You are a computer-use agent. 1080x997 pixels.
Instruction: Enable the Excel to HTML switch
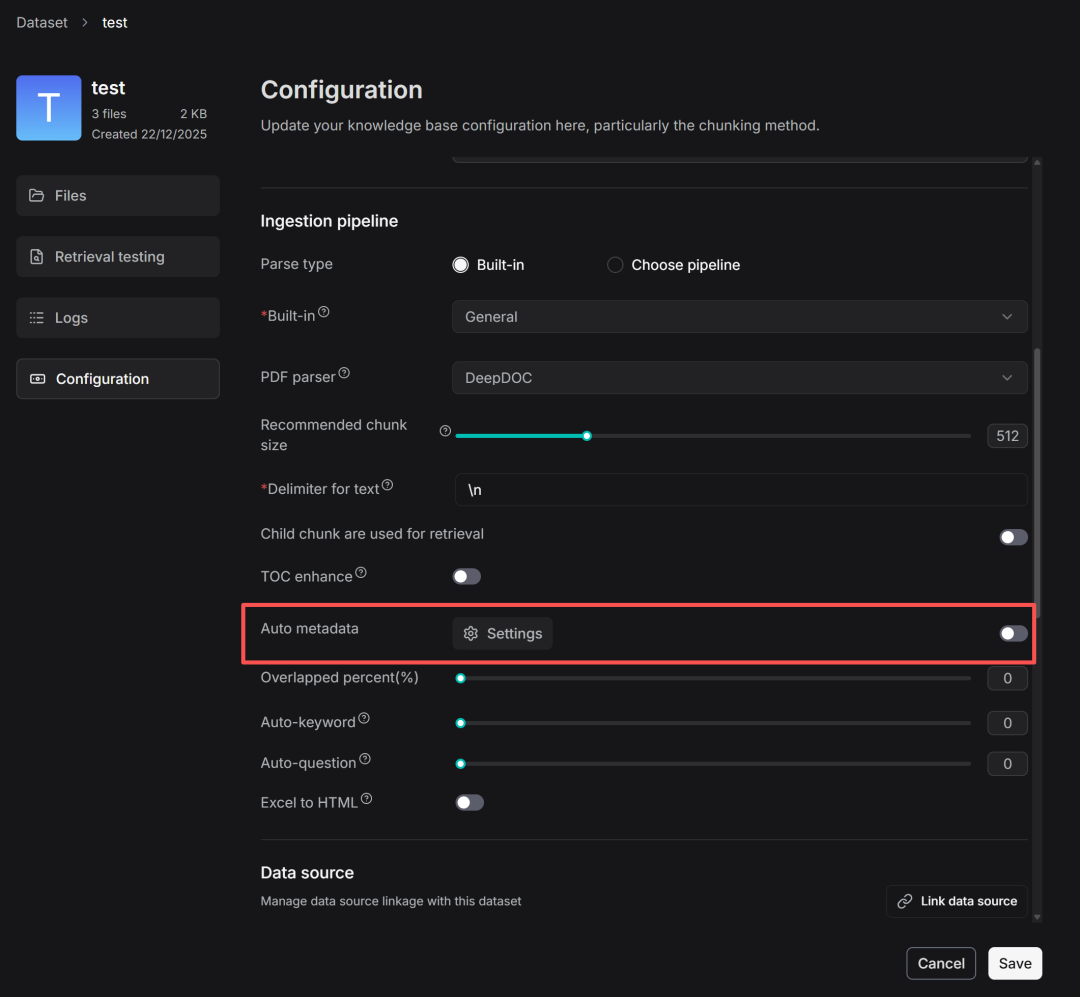(470, 803)
